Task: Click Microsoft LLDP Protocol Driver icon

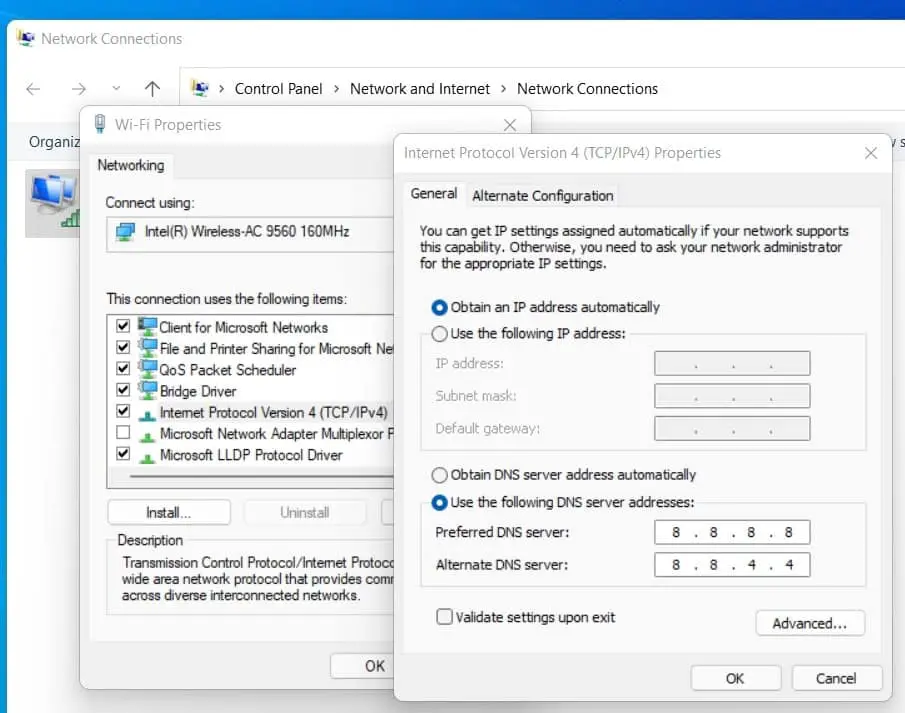Action: [x=148, y=455]
